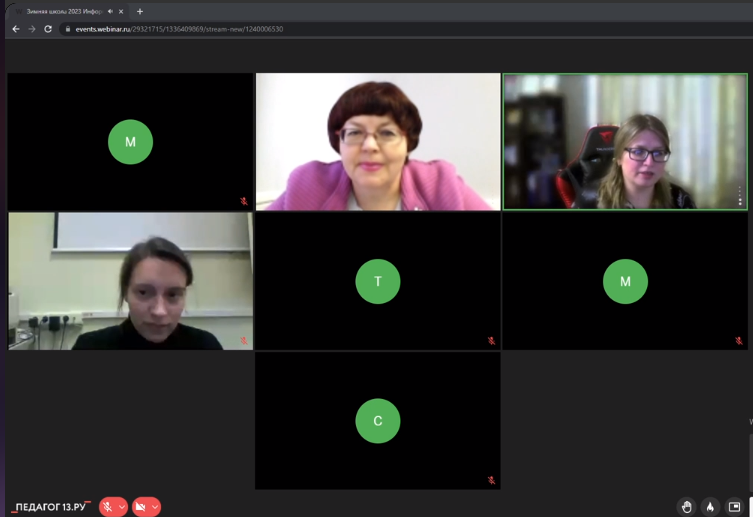This screenshot has height=517, width=753.
Task: Select the Зимняя школа 2023 browser tab
Action: click(x=60, y=11)
